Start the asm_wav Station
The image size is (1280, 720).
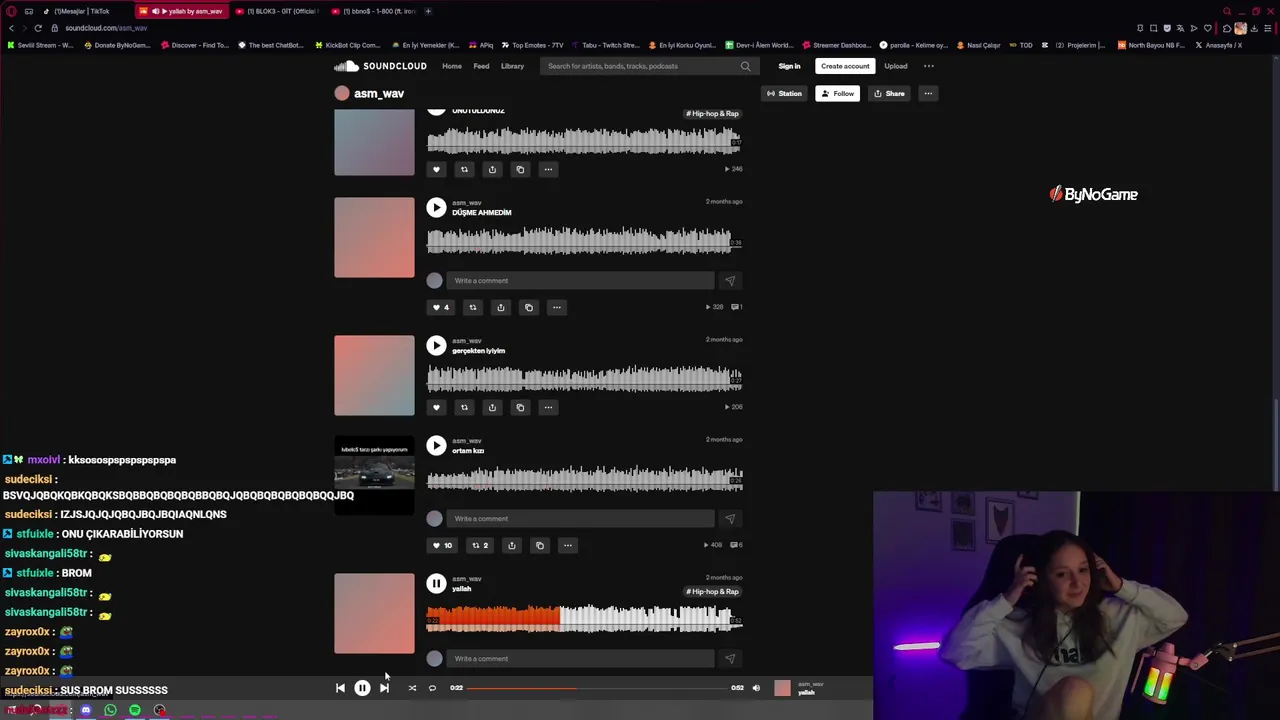coord(784,93)
